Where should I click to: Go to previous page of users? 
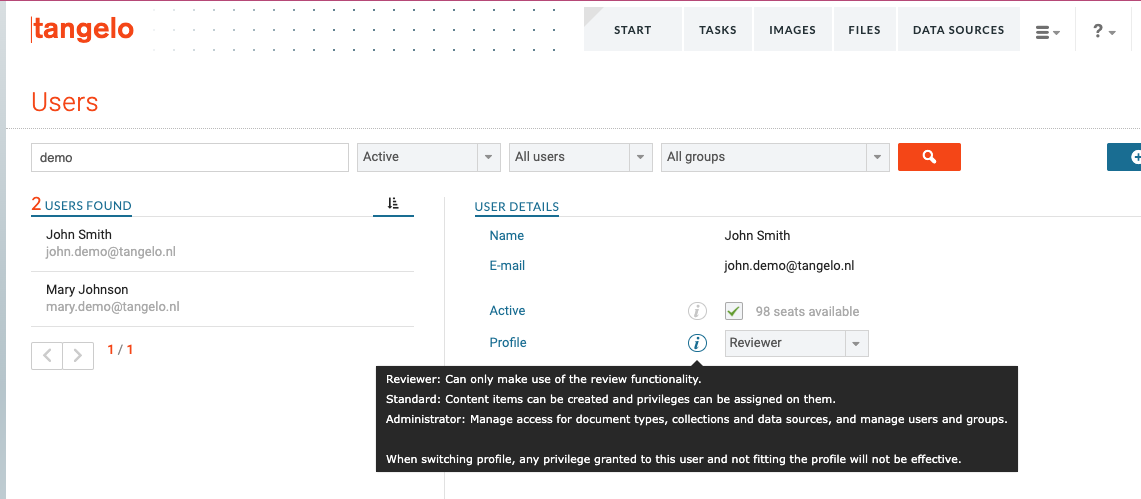click(x=47, y=356)
